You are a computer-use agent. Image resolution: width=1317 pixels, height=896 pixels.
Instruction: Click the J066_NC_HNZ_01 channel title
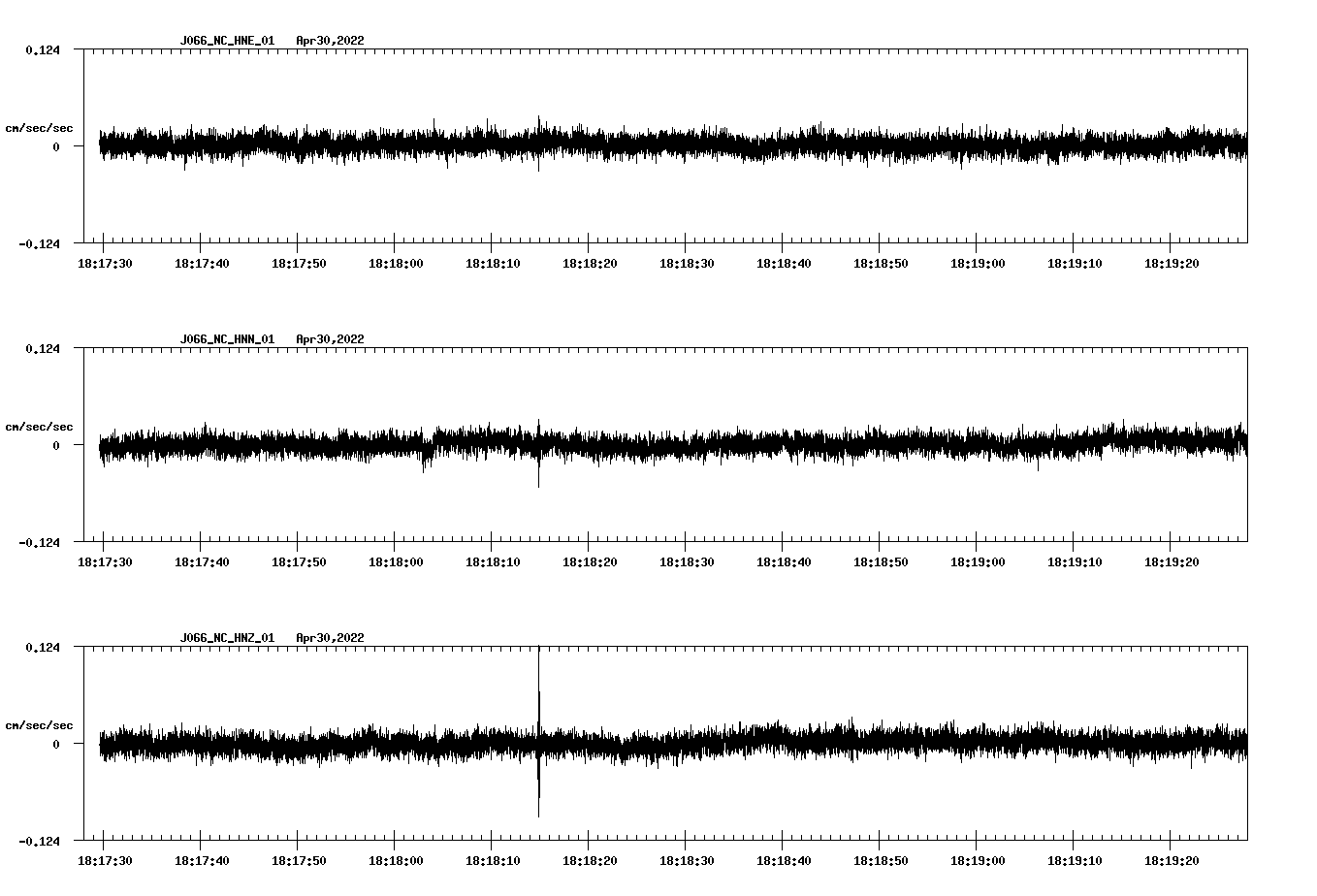tap(227, 638)
